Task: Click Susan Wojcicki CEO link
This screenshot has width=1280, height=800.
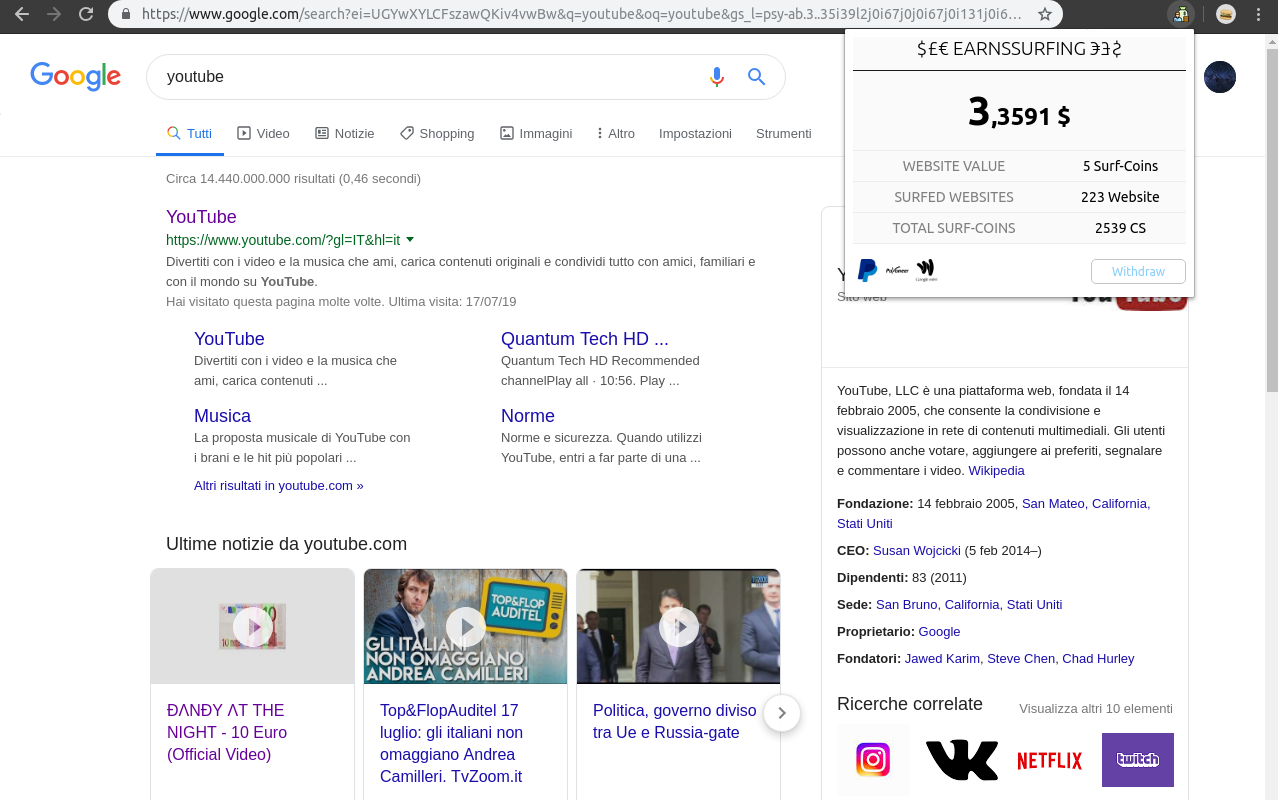Action: tap(917, 550)
